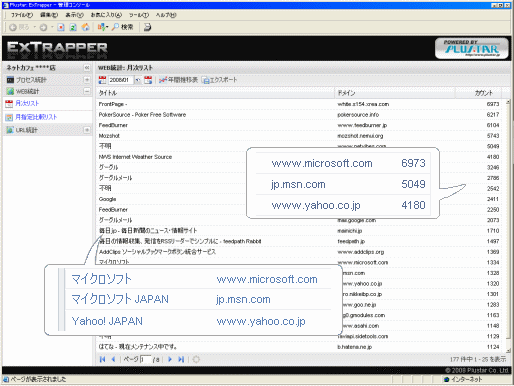Click the プロセス統計 terminal icon in sidebar

(10, 80)
